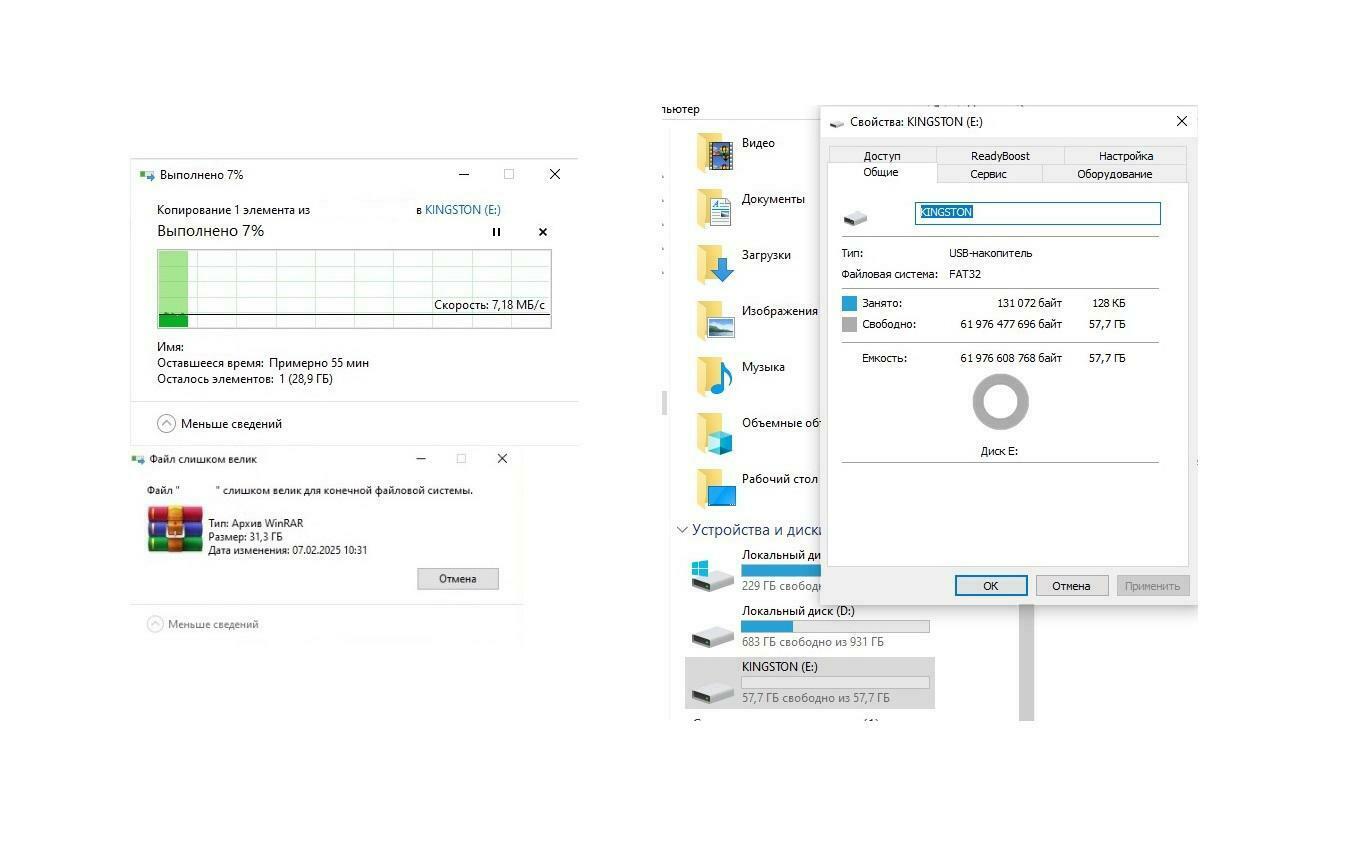Click the KINGSTON (E:) destination link
This screenshot has height=844, width=1356.
click(463, 210)
